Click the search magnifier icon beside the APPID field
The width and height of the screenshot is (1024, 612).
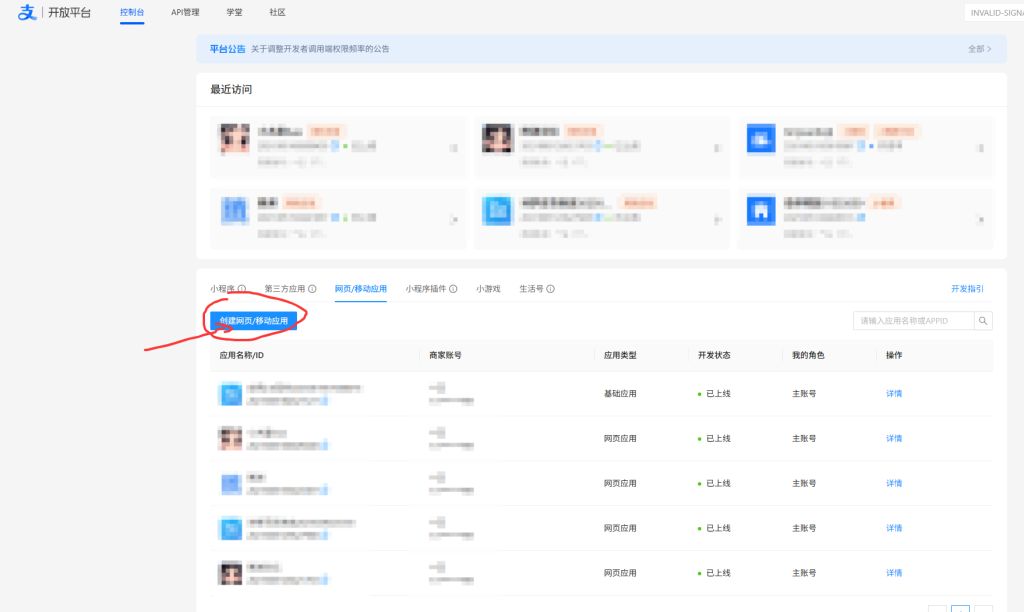[x=984, y=321]
